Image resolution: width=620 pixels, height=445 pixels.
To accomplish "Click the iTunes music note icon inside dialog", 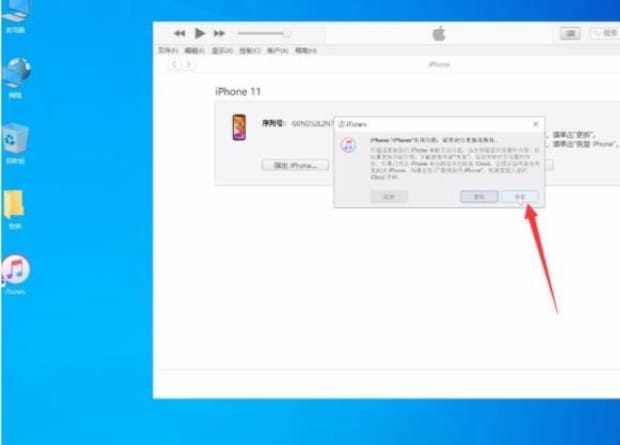I will (x=348, y=145).
